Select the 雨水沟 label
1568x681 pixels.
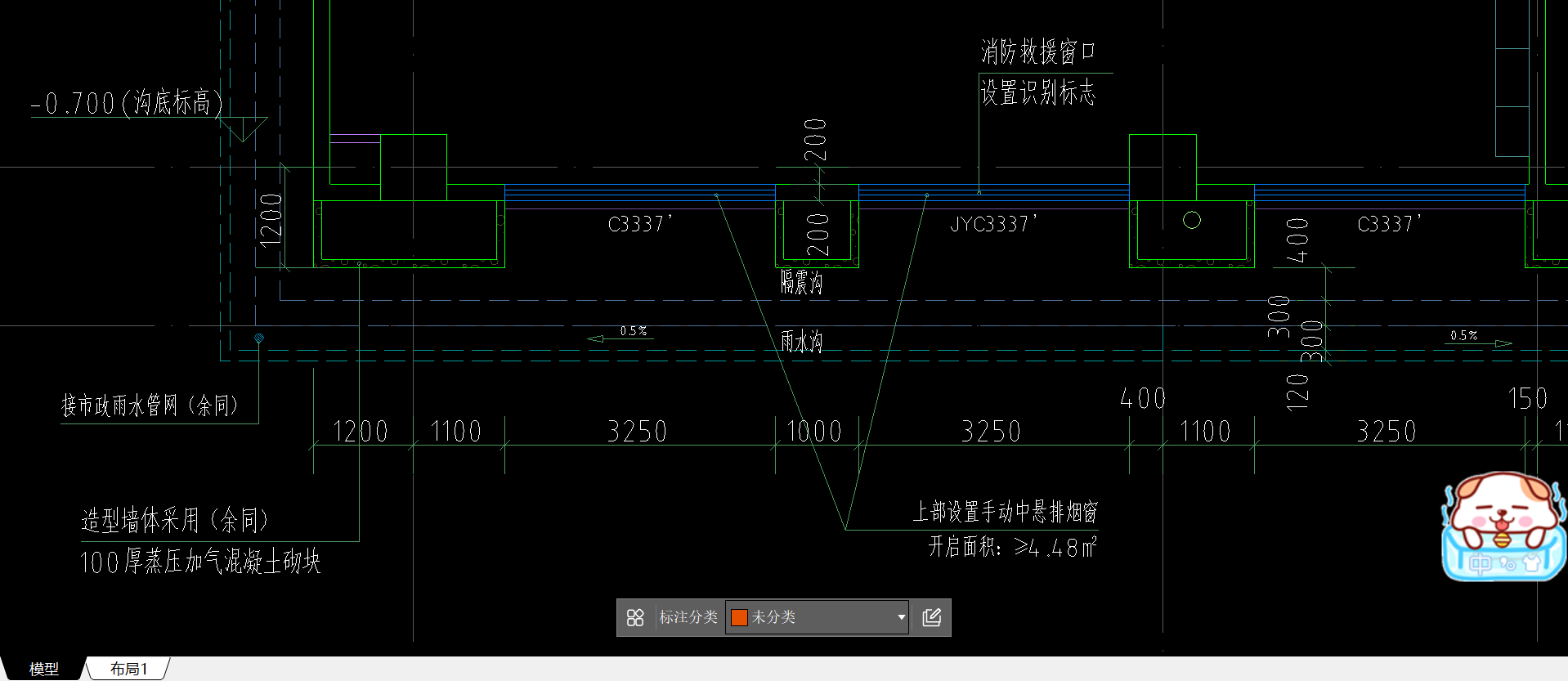tap(801, 341)
